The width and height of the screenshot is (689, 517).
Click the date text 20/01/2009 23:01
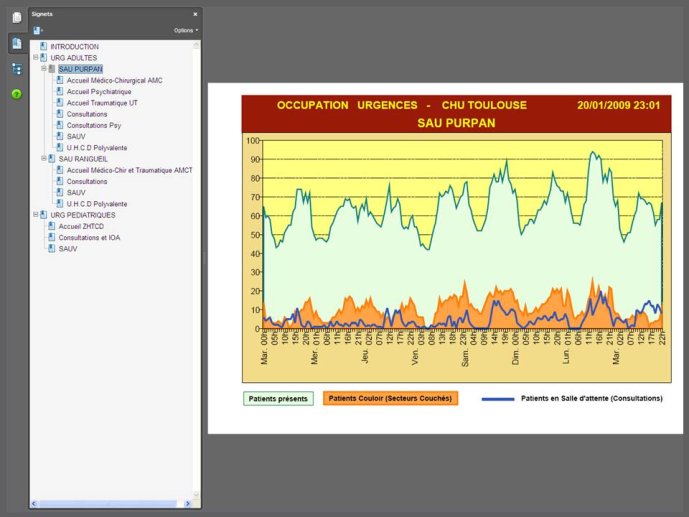click(618, 105)
